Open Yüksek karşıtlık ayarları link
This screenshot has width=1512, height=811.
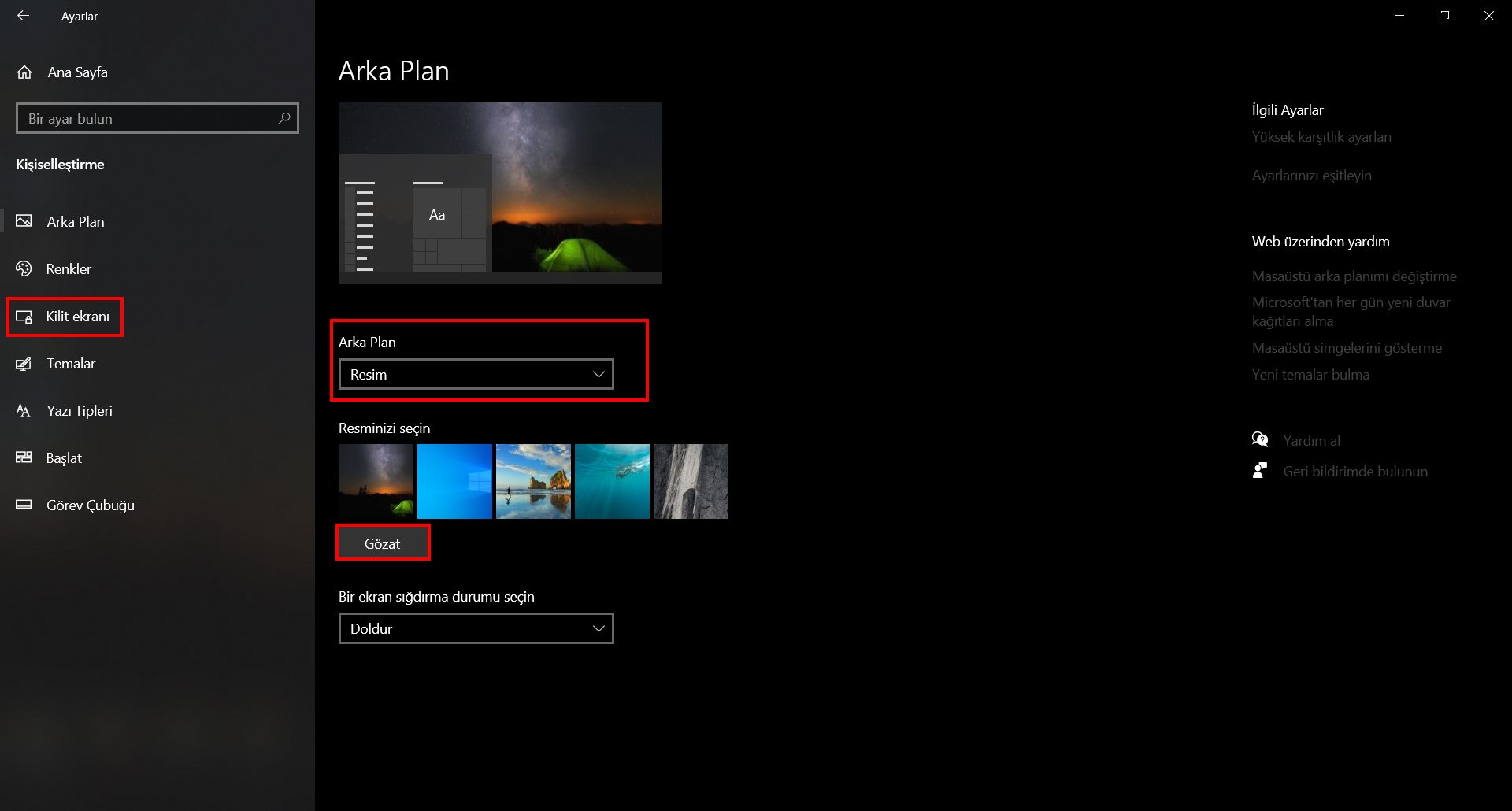click(x=1321, y=137)
